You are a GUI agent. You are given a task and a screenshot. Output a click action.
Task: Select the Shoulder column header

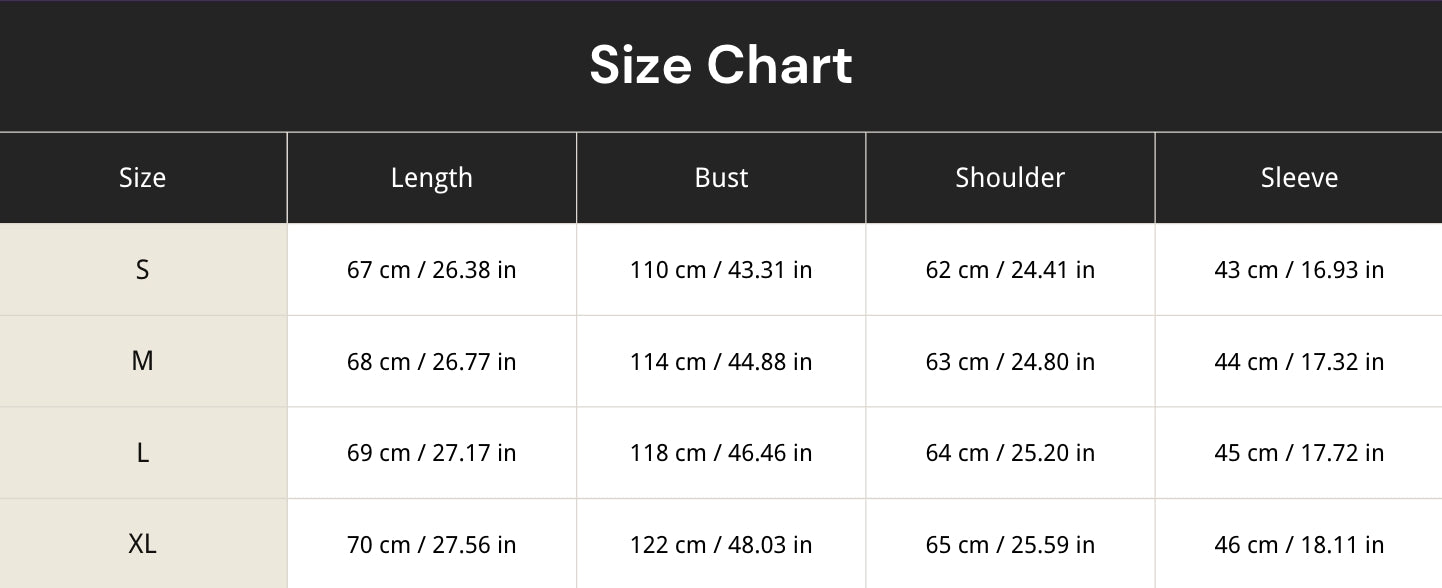[1010, 178]
